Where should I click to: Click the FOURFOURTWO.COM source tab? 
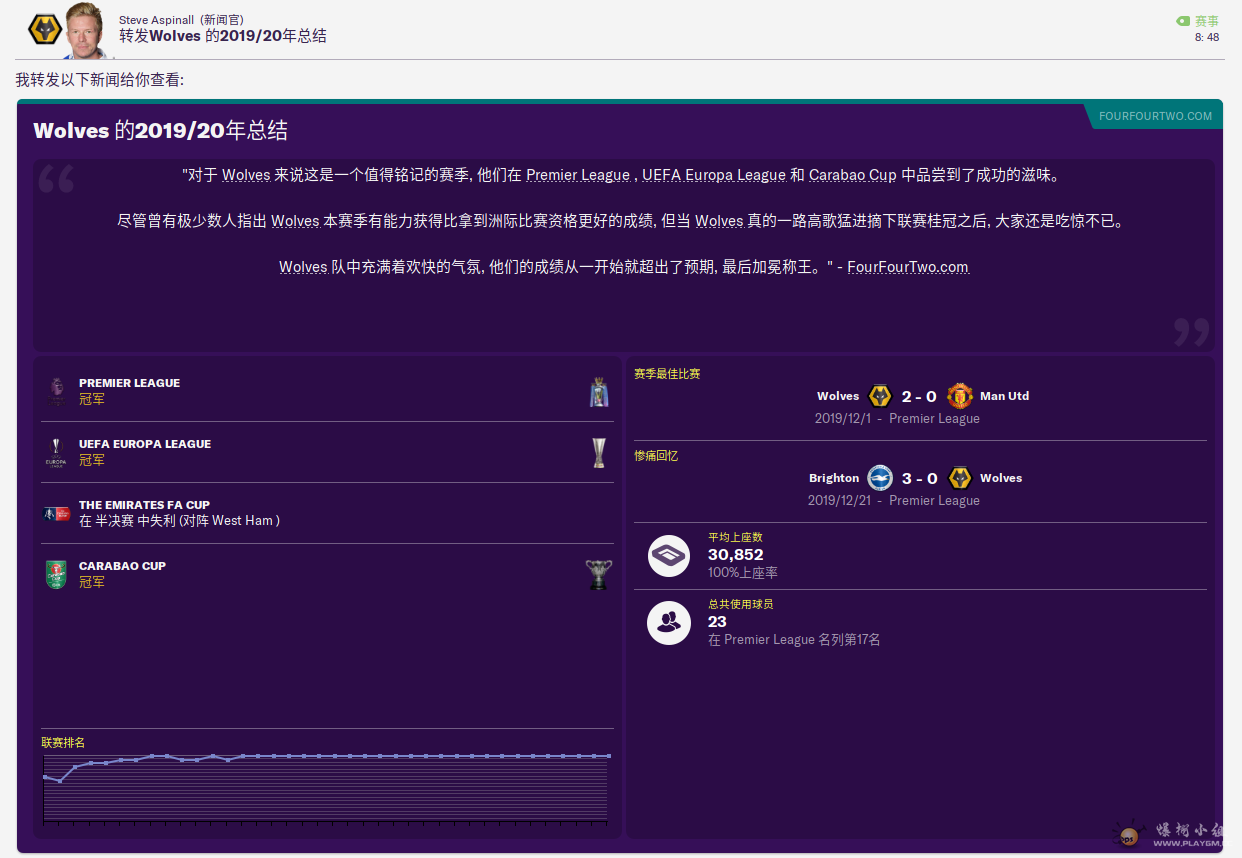[x=1155, y=116]
